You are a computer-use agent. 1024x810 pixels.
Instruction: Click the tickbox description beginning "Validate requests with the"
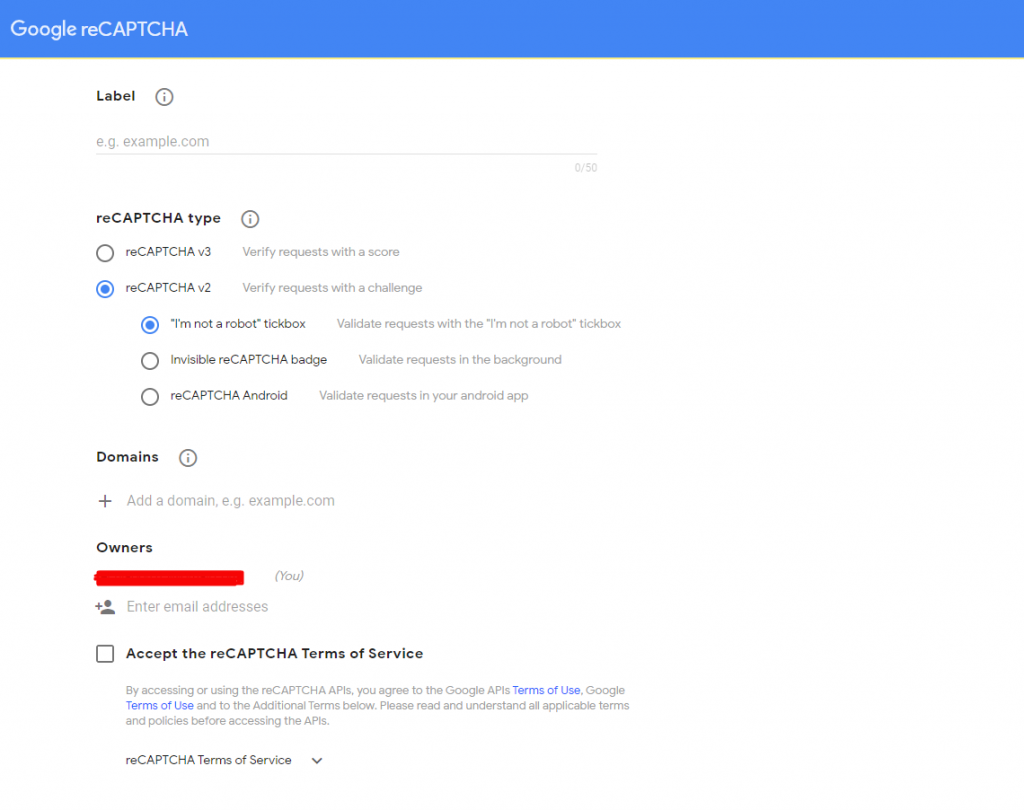tap(479, 324)
